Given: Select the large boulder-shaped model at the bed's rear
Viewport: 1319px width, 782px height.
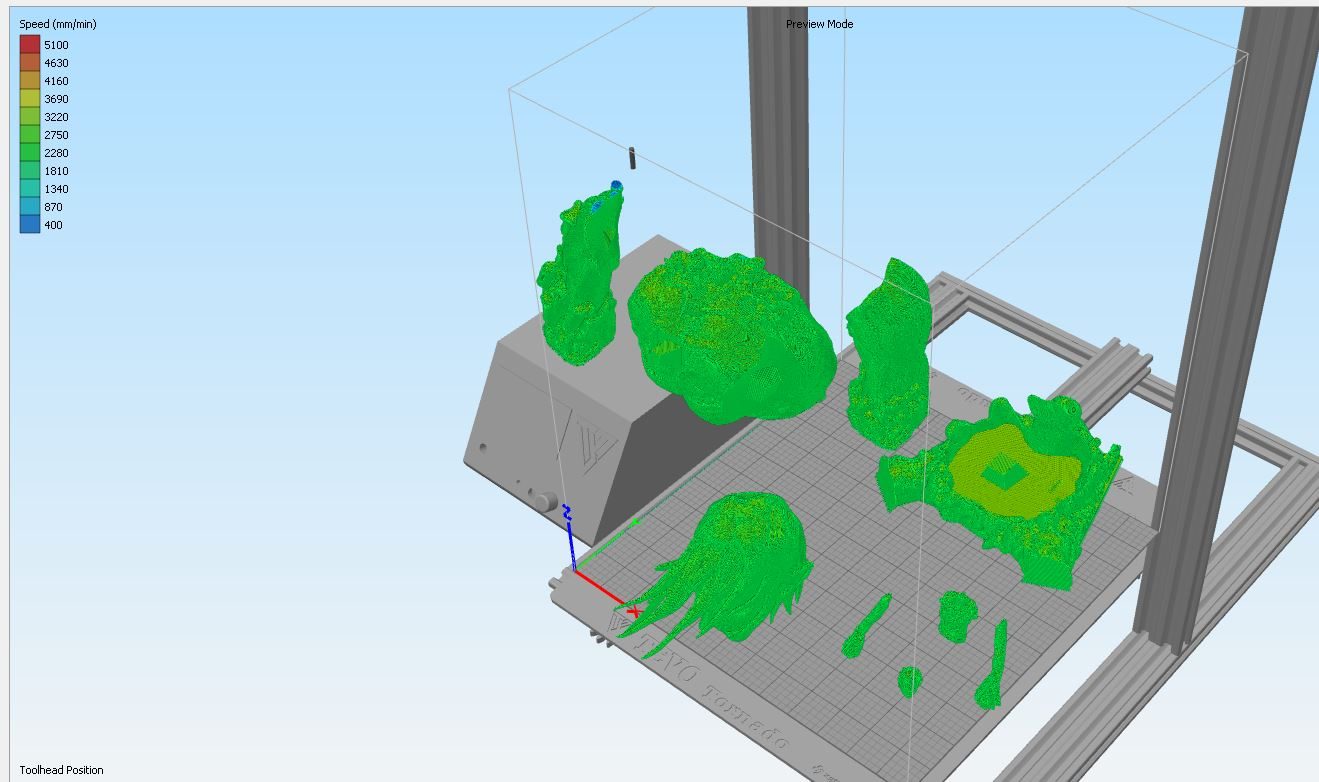Looking at the screenshot, I should click(731, 336).
